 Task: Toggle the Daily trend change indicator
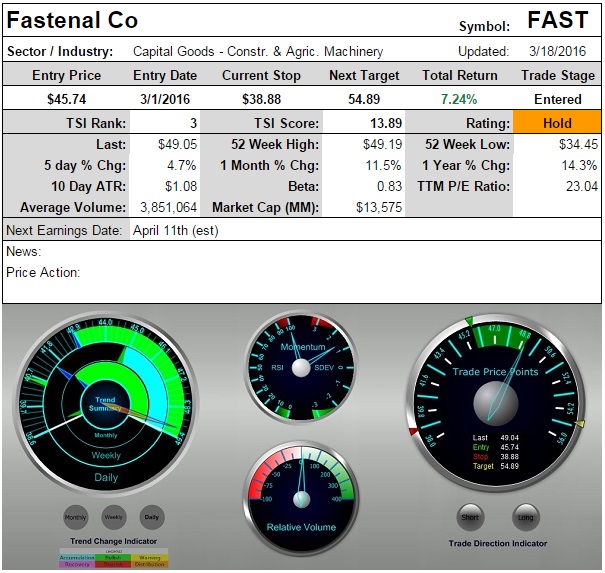click(x=151, y=517)
